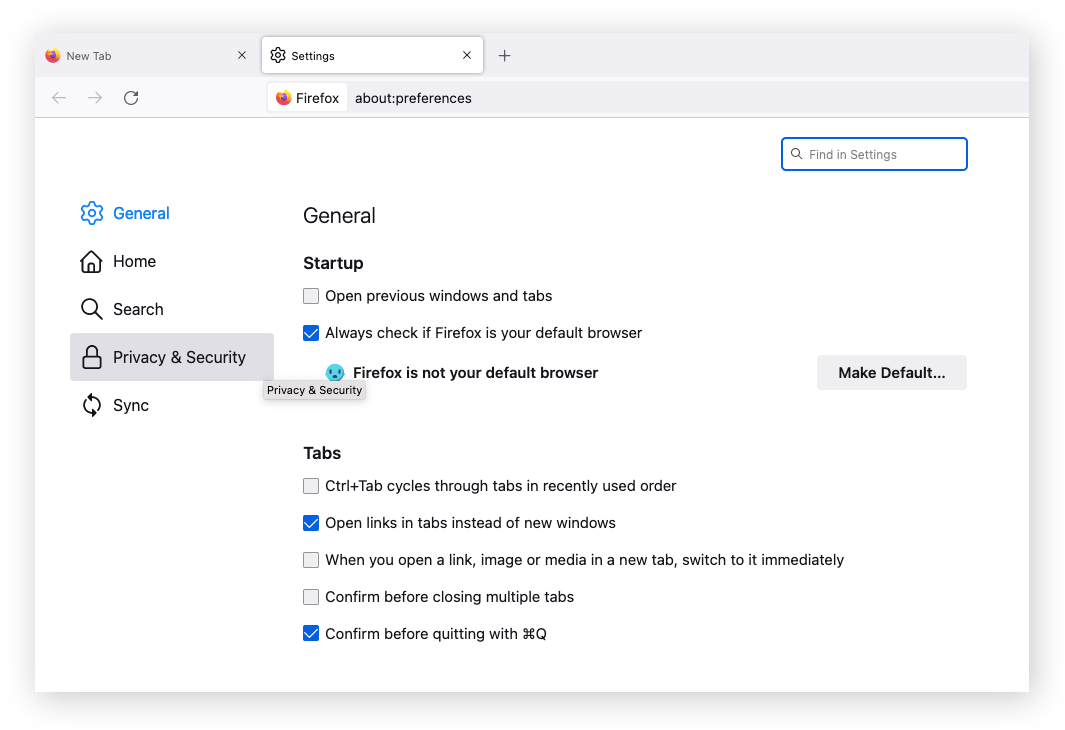The width and height of the screenshot is (1065, 730).
Task: Disable Always check if Firefox is your default browser
Action: click(x=311, y=332)
